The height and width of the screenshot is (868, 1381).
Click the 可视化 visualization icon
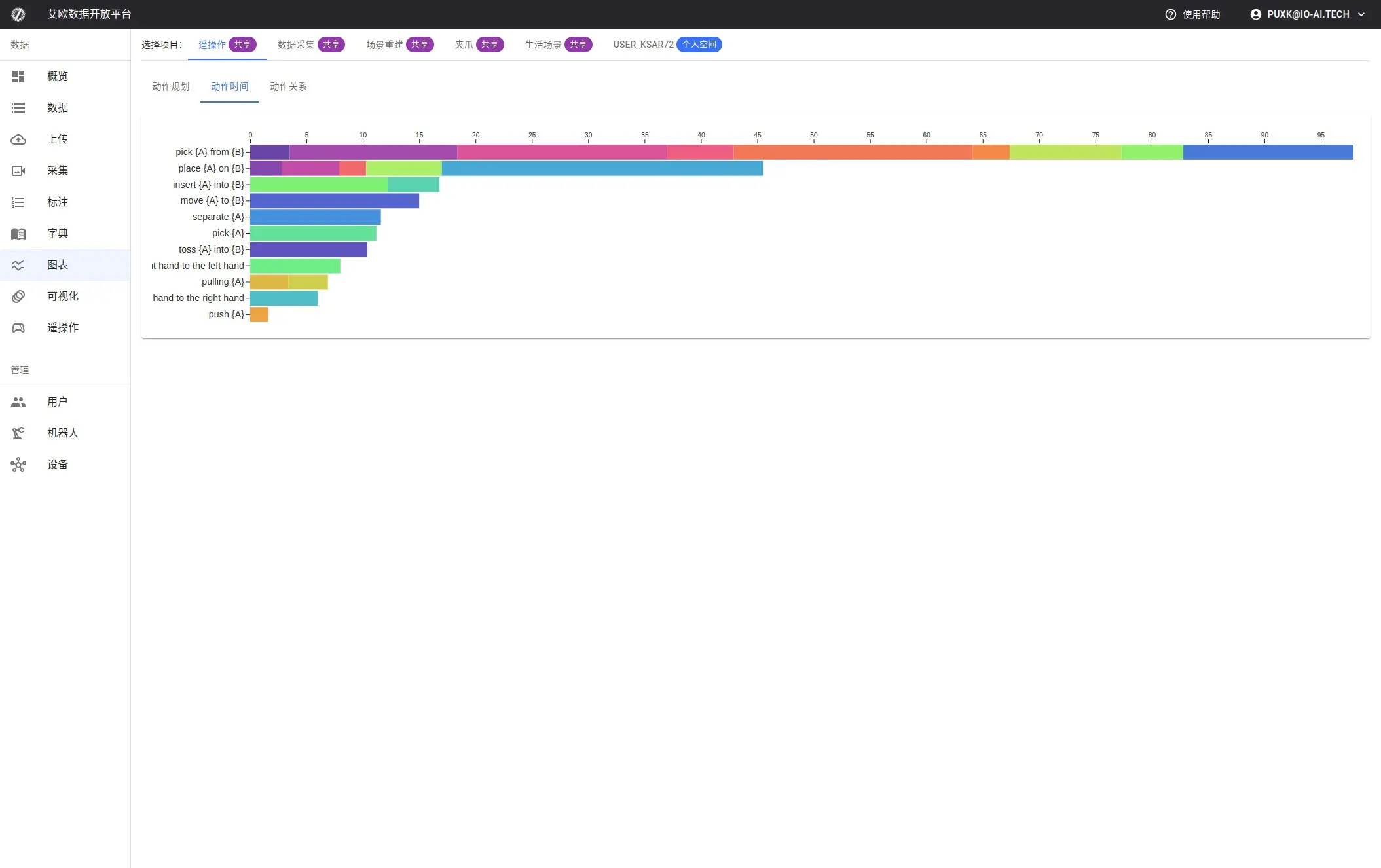coord(18,297)
